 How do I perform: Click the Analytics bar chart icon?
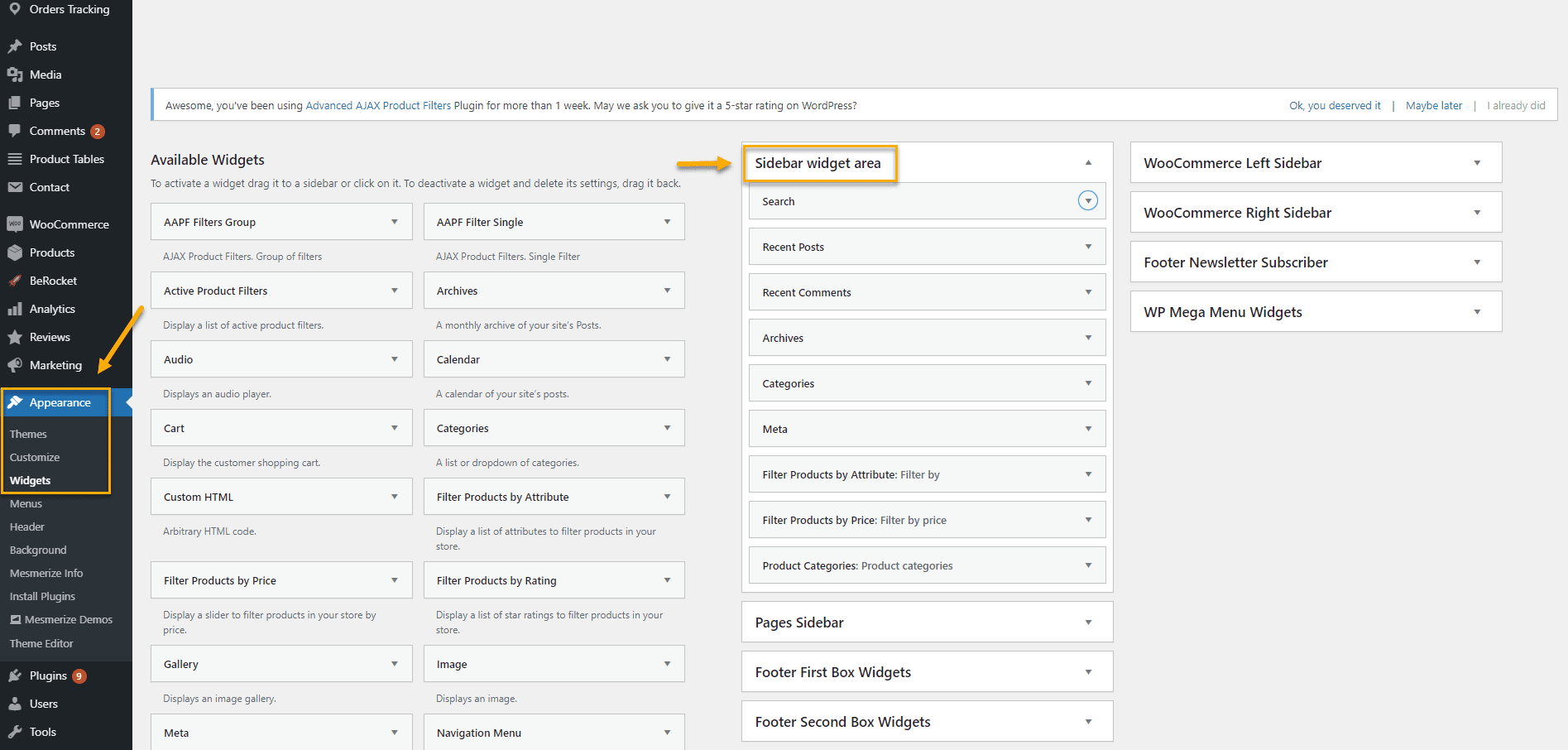click(15, 309)
